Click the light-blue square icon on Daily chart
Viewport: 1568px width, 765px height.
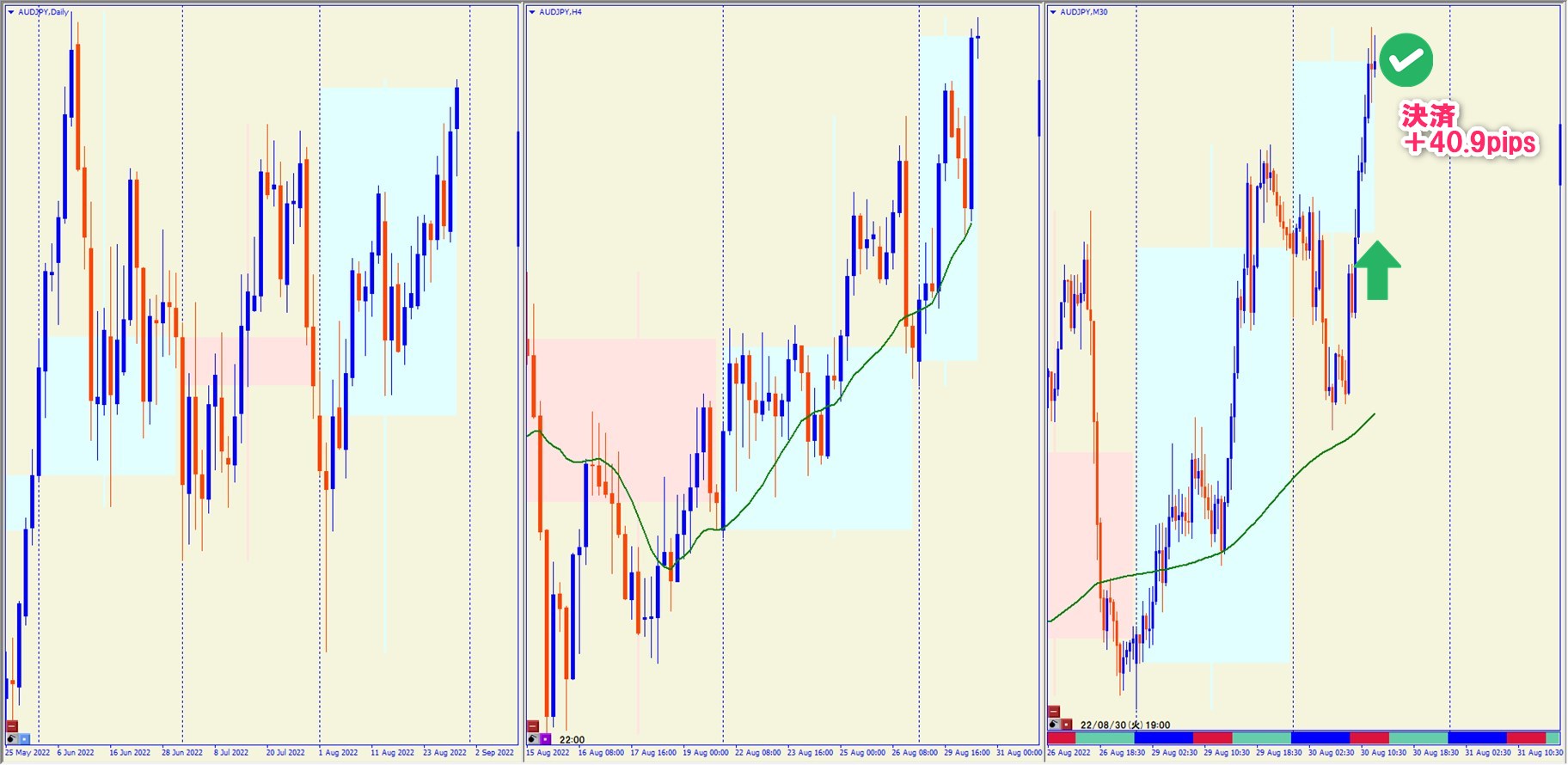pos(24,738)
